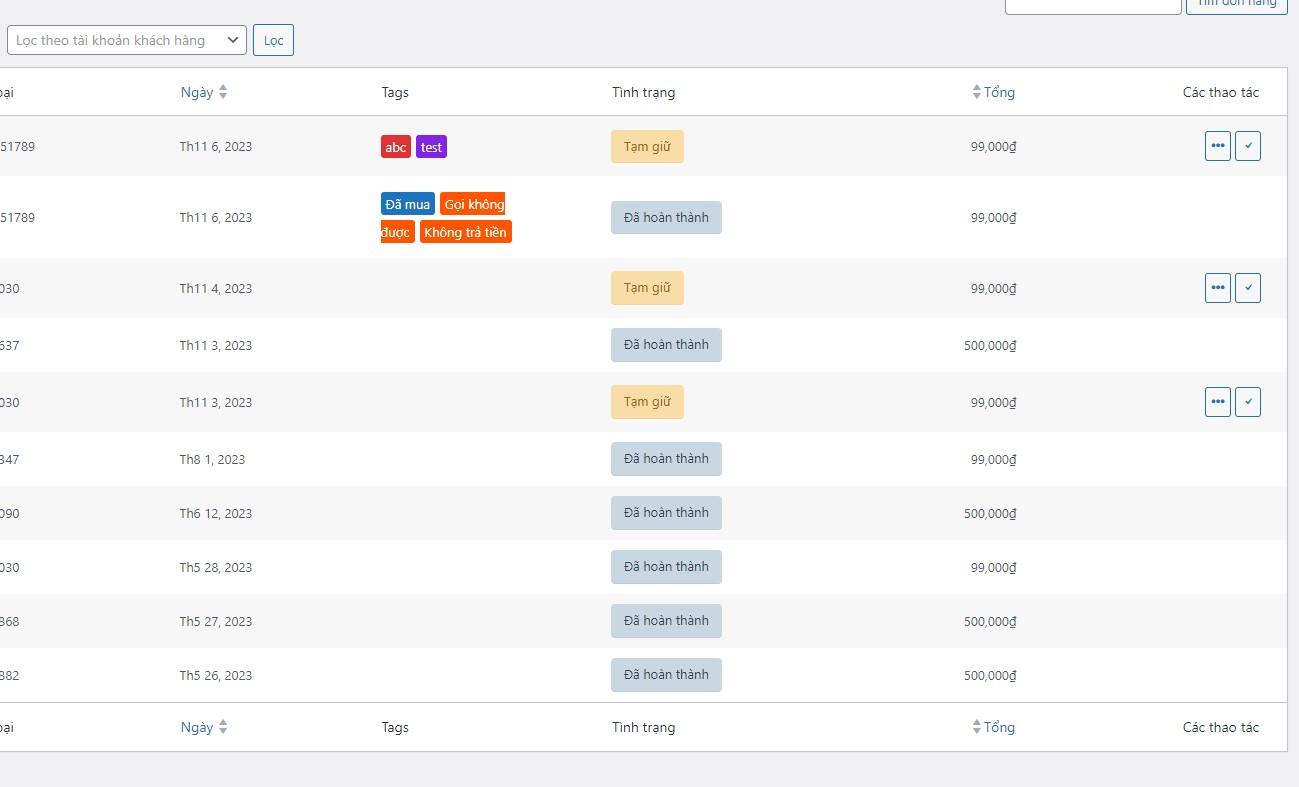
Task: Mark the Th11 4, 2023 order complete with the checkmark
Action: click(1248, 288)
